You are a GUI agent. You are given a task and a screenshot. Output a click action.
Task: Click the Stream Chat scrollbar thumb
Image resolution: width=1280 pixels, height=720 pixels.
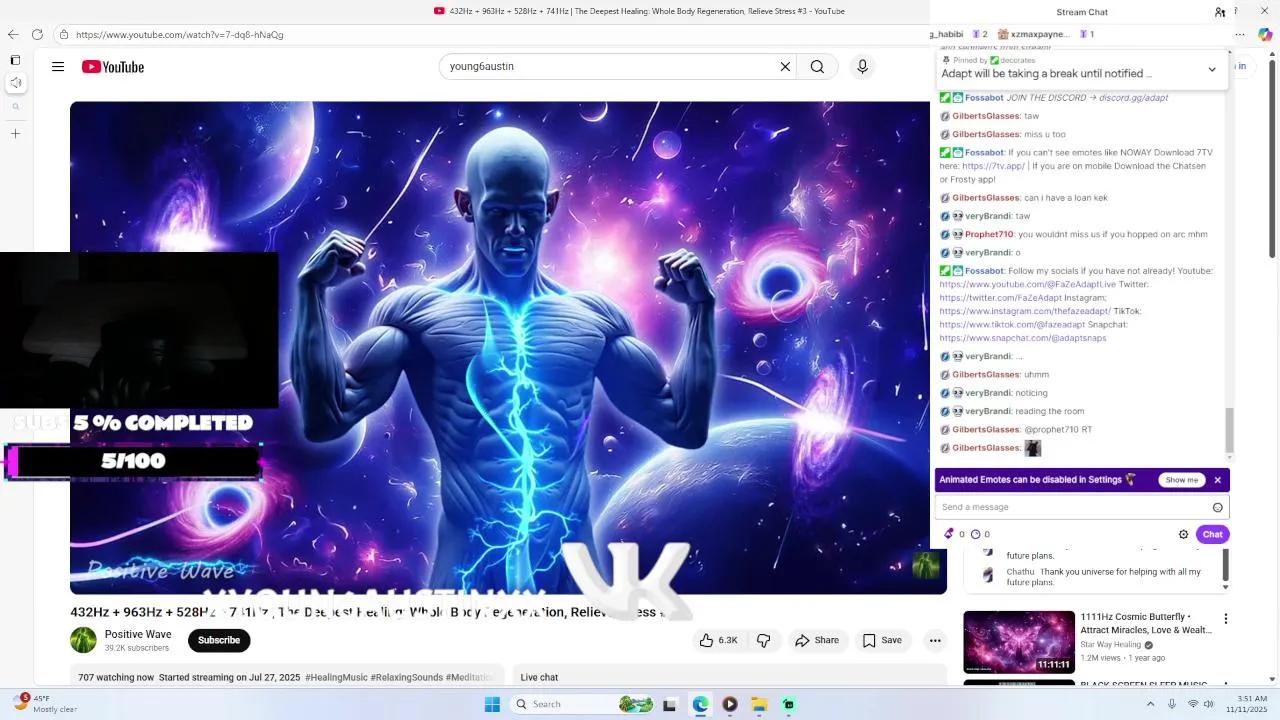point(1230,431)
